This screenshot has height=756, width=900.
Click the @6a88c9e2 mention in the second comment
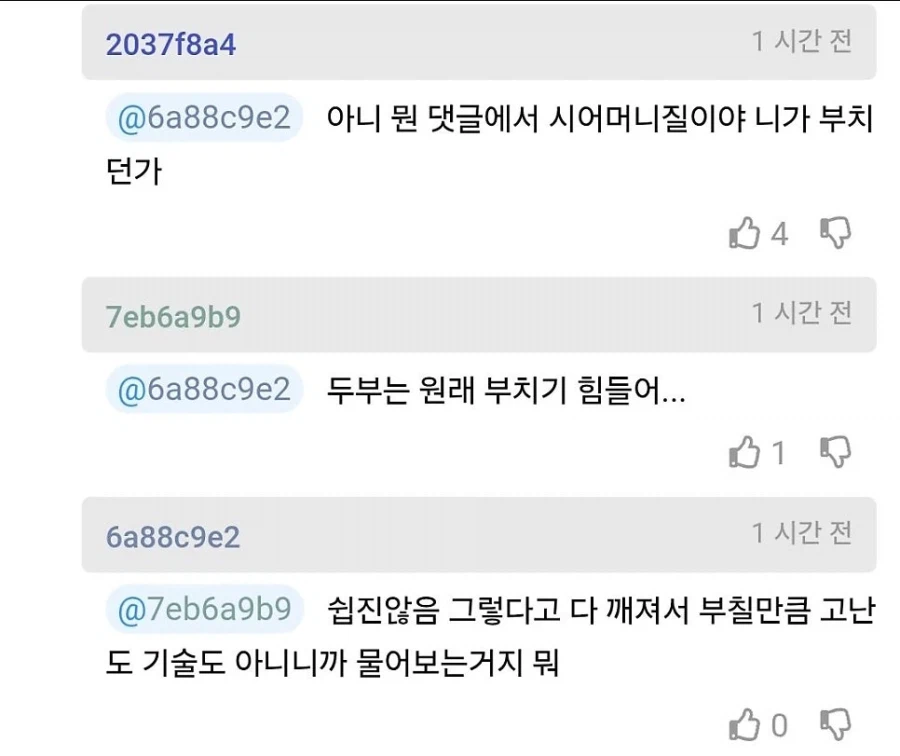point(203,389)
